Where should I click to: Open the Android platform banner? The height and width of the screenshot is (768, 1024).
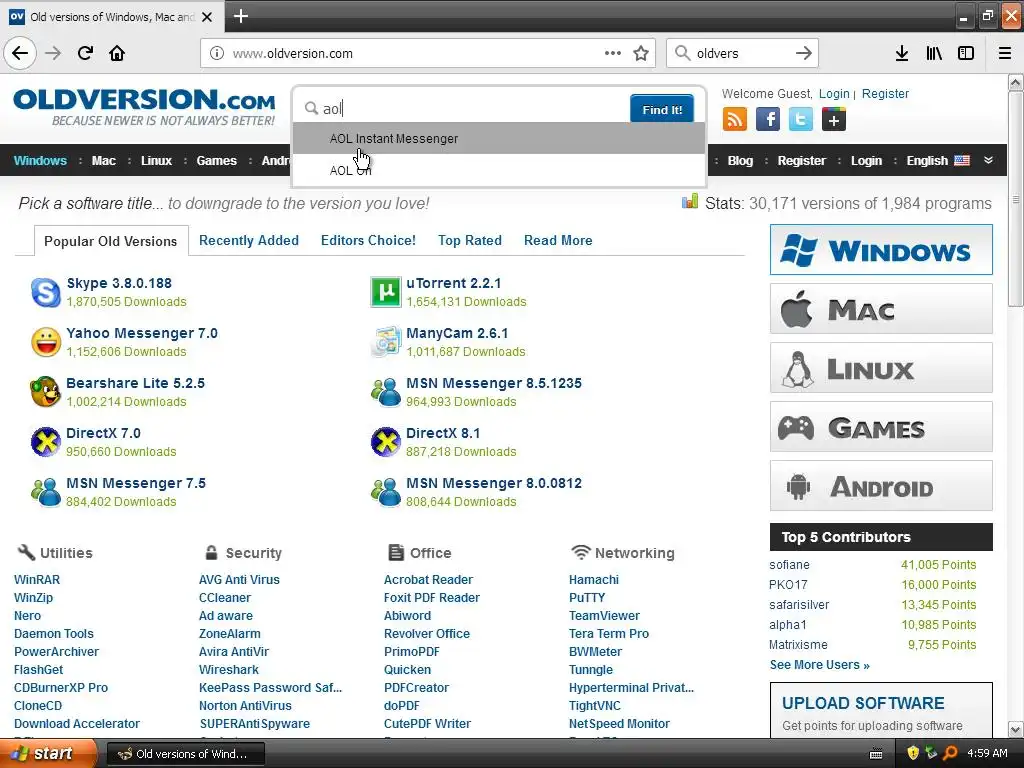coord(881,485)
